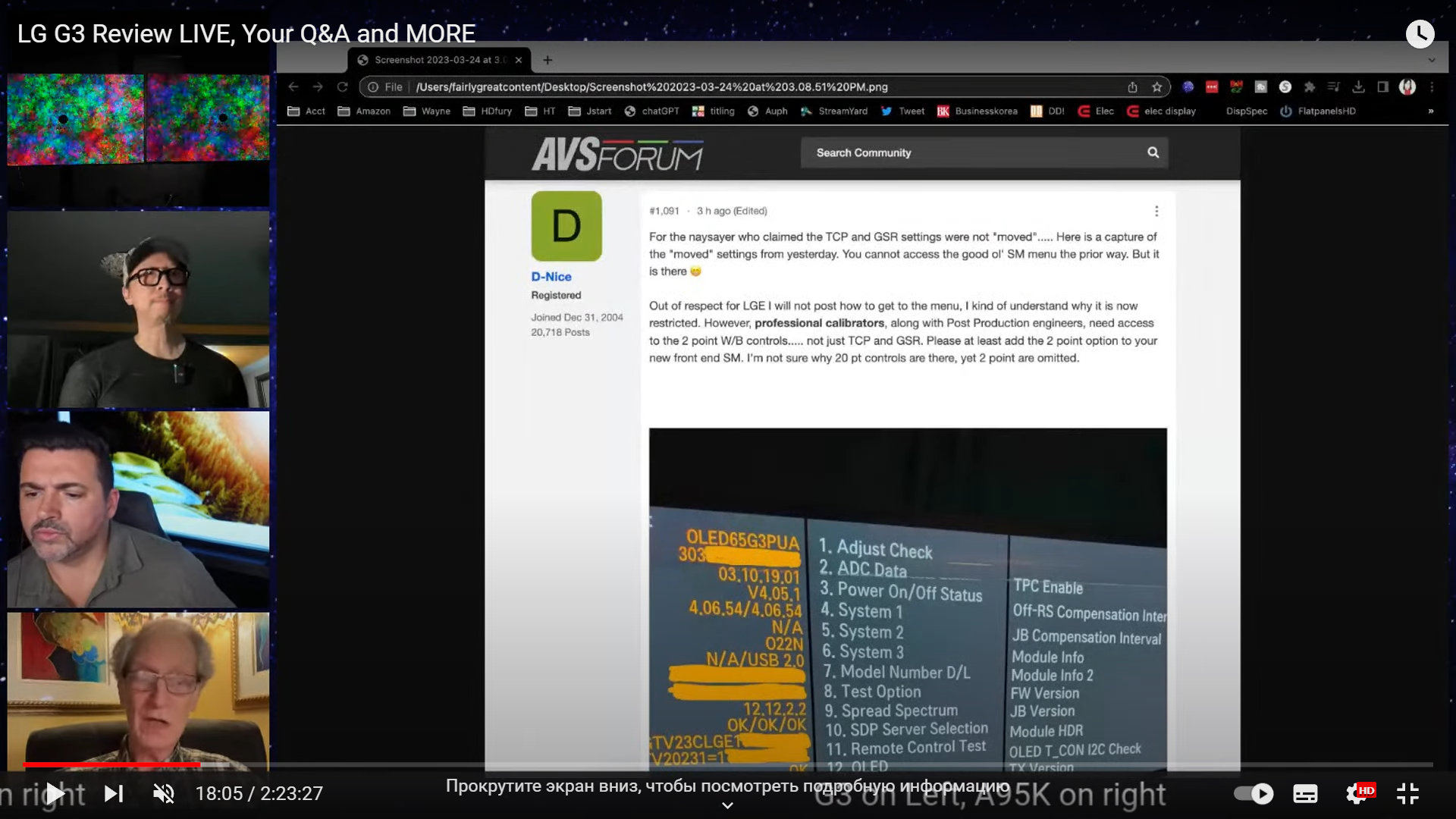Open the Amazon bookmarks folder

pyautogui.click(x=364, y=111)
